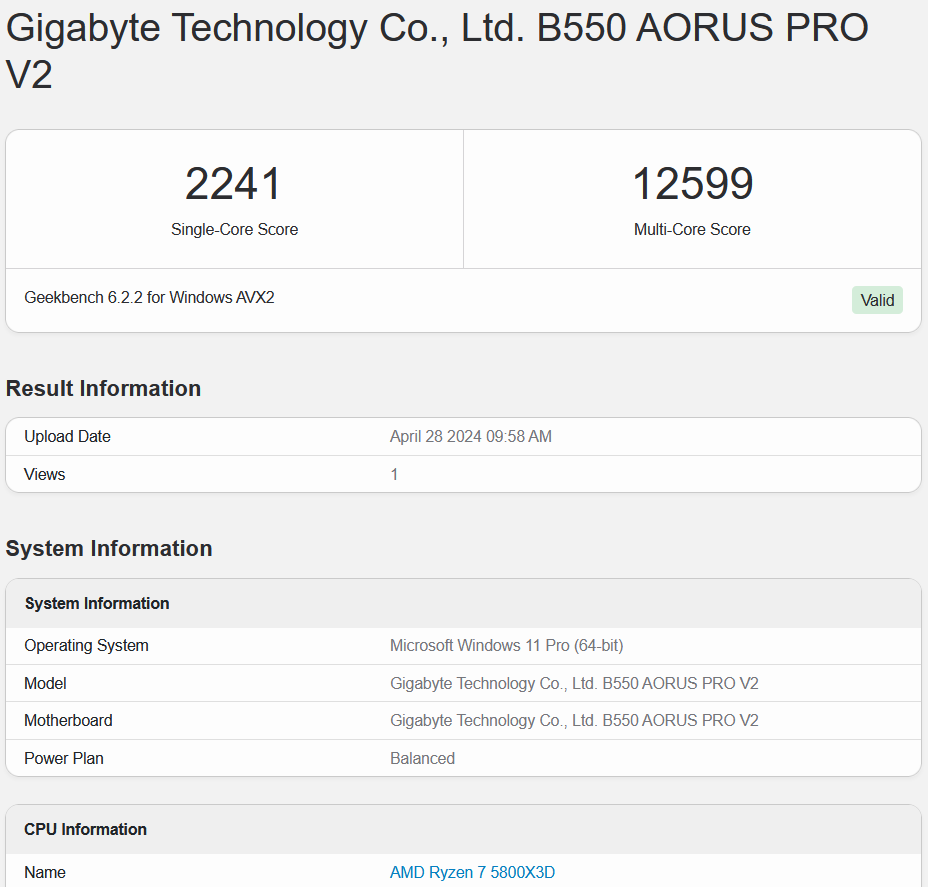Select the Balanced power plan value
Image resolution: width=928 pixels, height=887 pixels.
[x=423, y=759]
